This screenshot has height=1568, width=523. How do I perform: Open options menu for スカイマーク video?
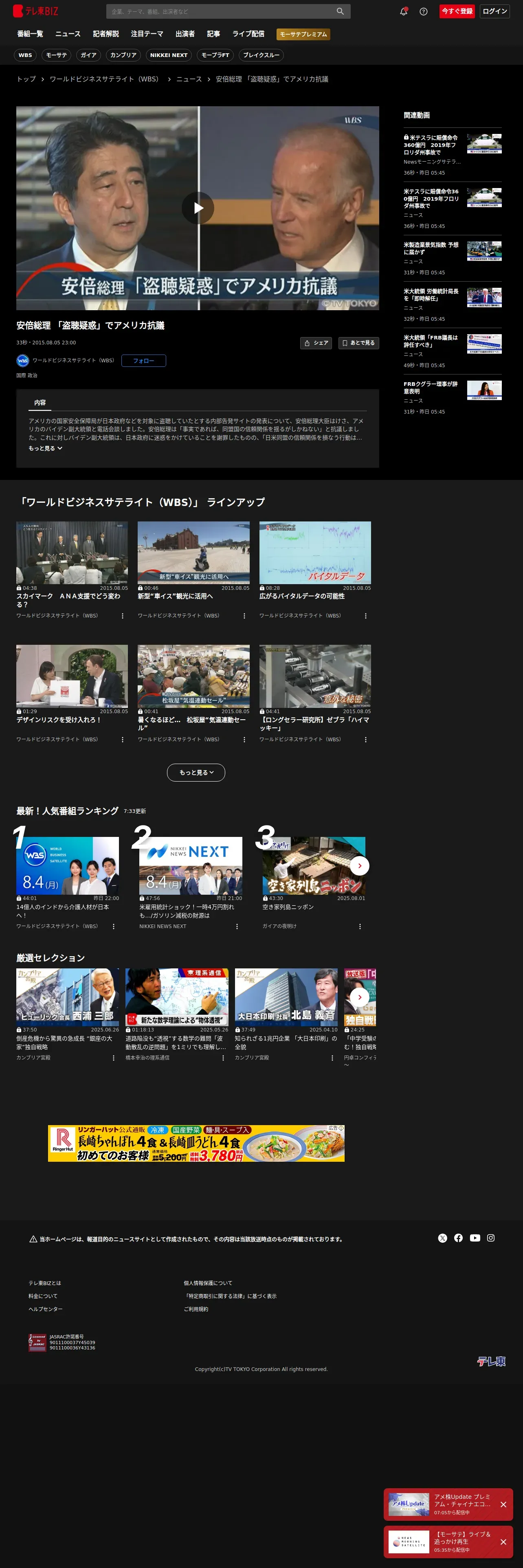tap(122, 616)
